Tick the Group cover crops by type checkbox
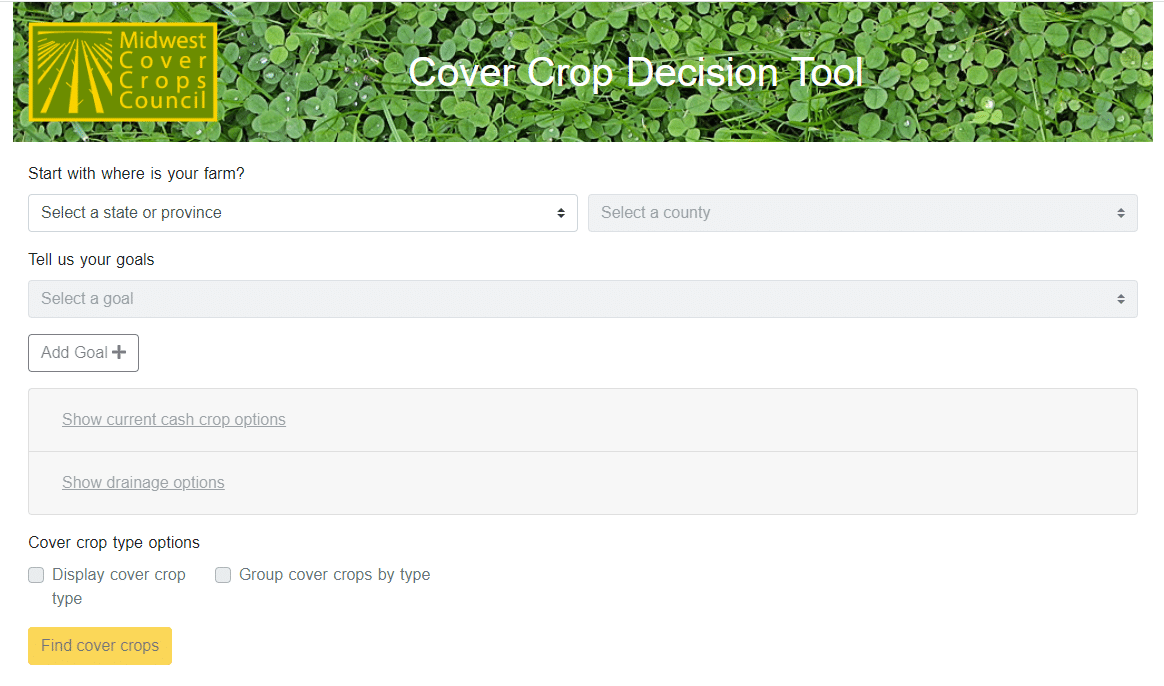Screen dimensions: 1164x686 click(223, 575)
